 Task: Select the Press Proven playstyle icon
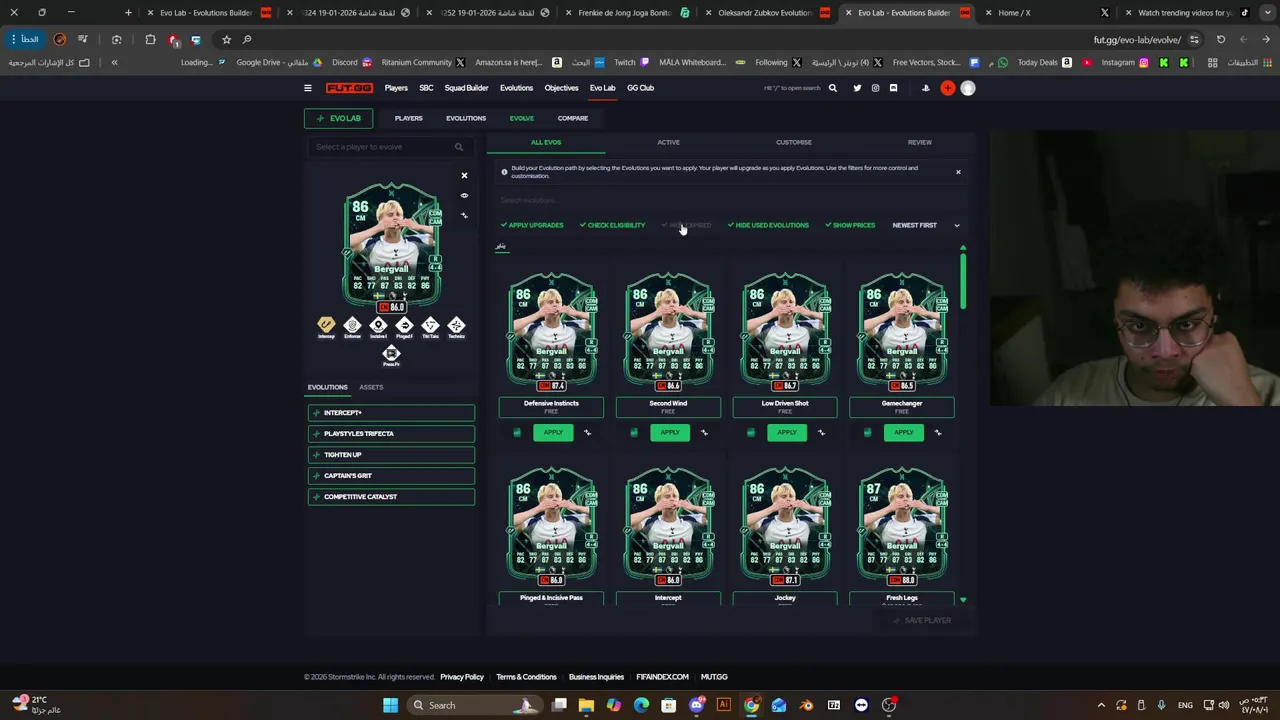[x=391, y=355]
